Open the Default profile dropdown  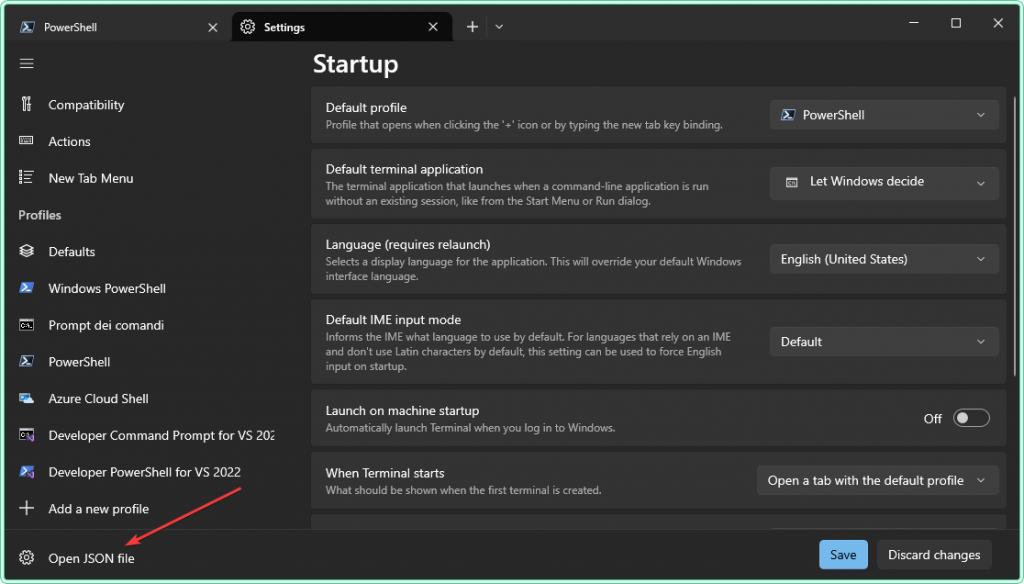pos(883,114)
